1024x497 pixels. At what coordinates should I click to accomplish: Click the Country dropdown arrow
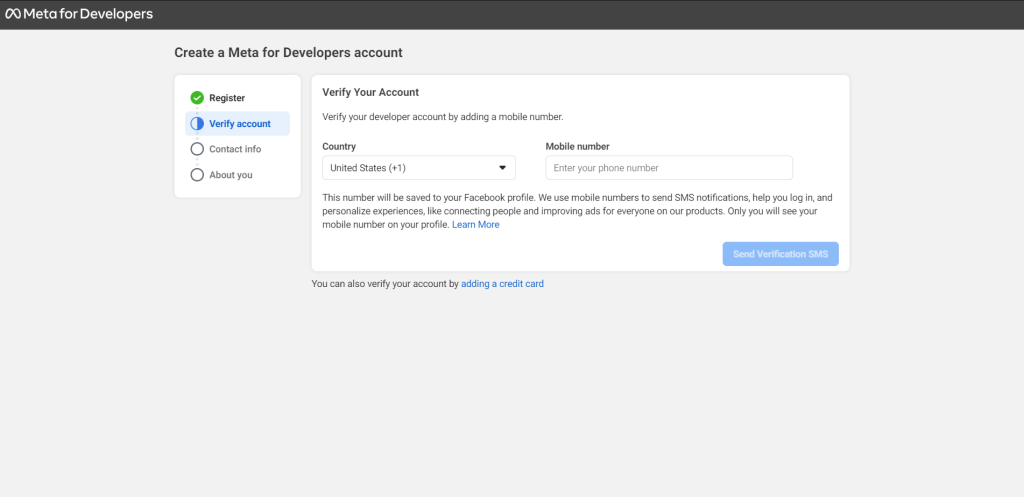click(502, 168)
